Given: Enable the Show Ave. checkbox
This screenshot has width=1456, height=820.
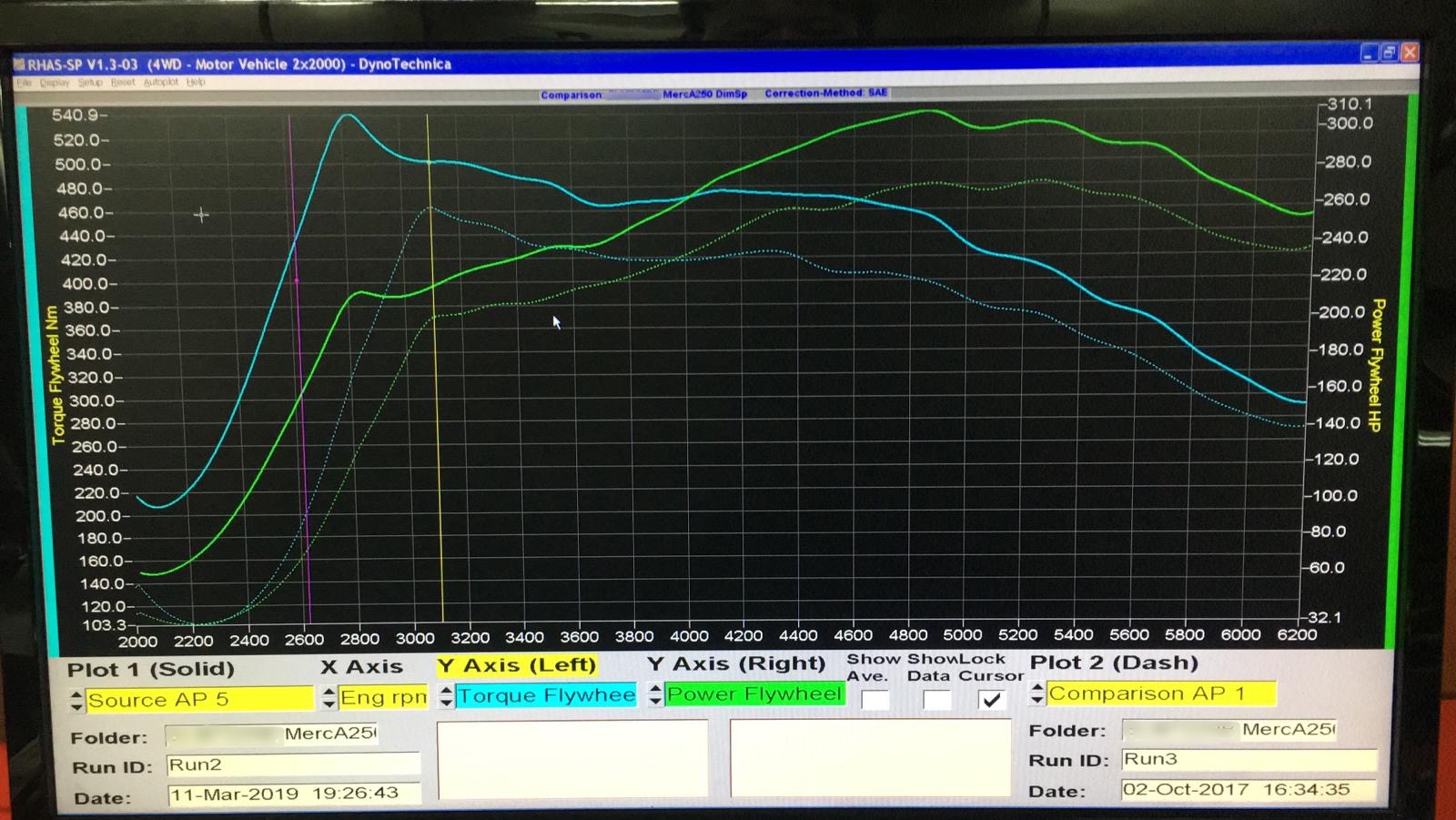Looking at the screenshot, I should (x=875, y=700).
